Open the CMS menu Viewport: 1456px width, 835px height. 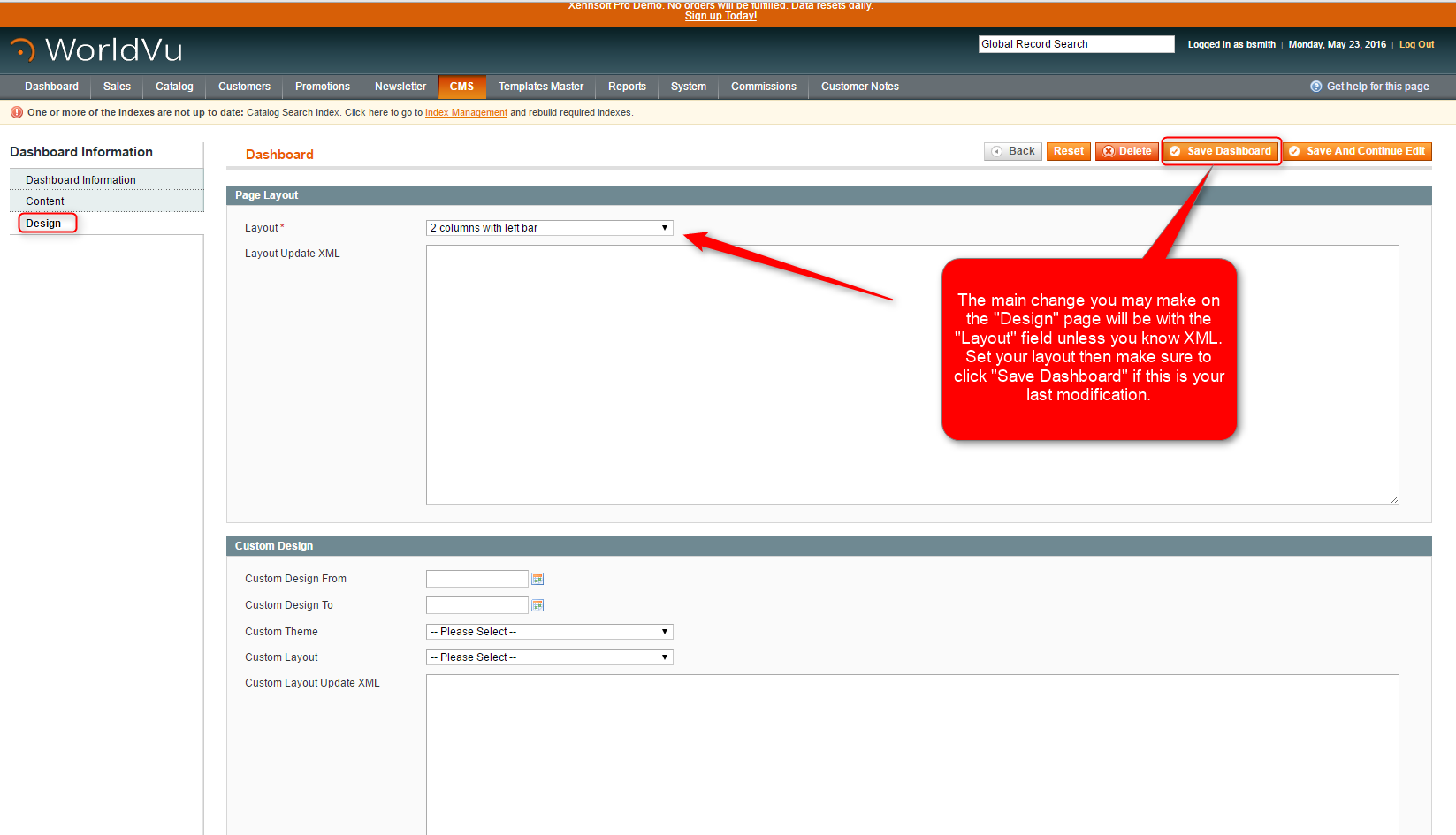point(461,87)
